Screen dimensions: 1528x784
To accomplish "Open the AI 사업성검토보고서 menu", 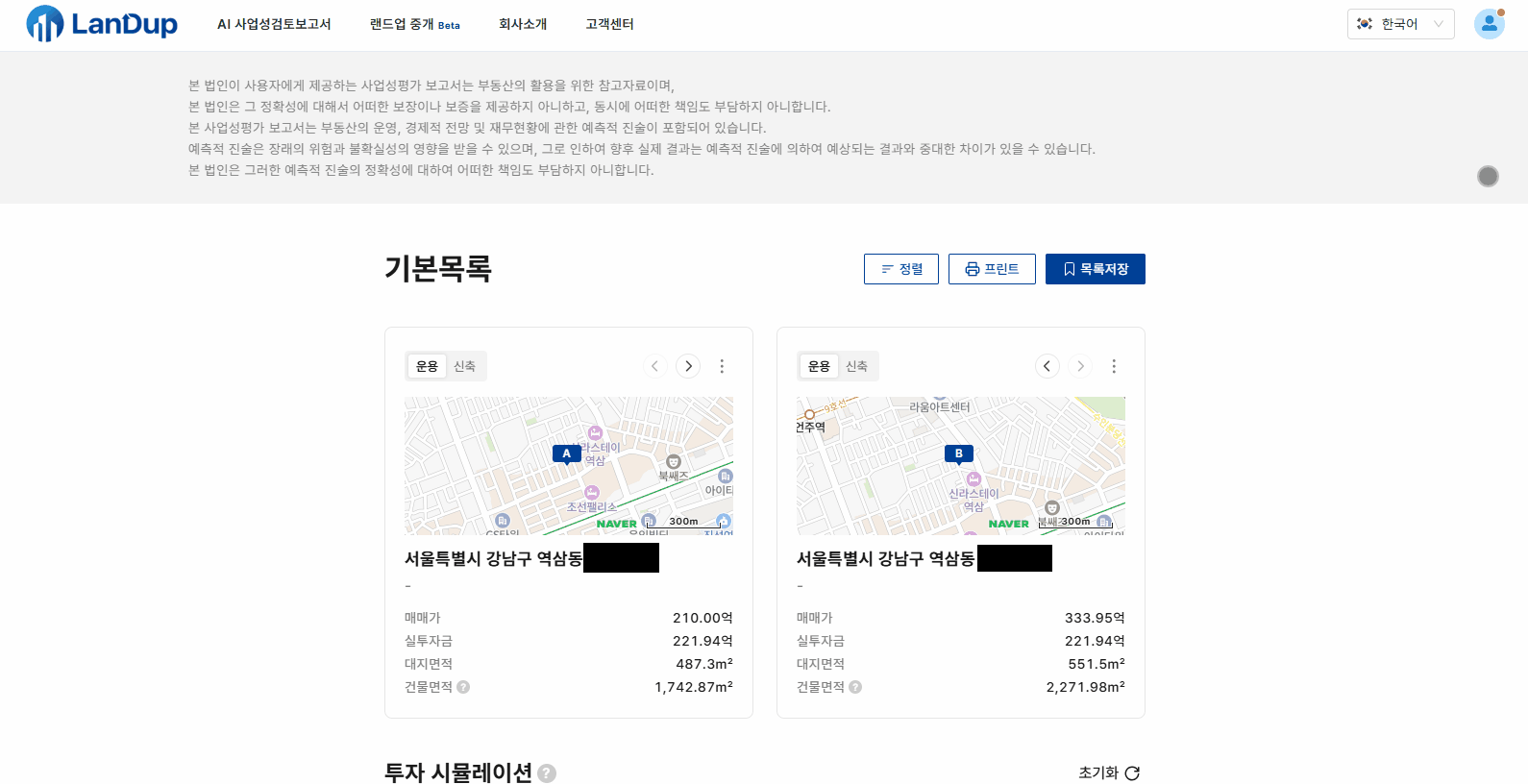I will 274,24.
